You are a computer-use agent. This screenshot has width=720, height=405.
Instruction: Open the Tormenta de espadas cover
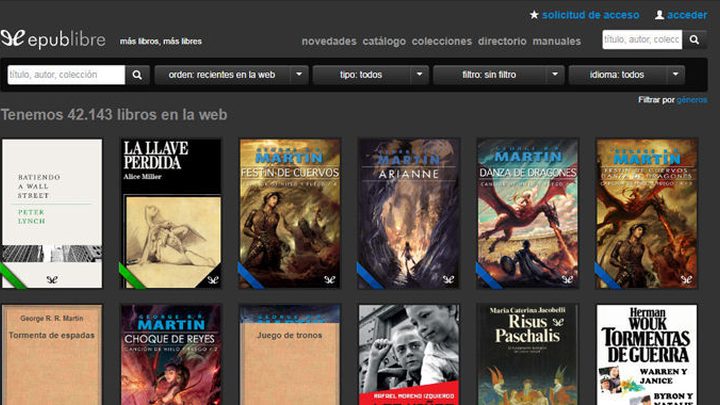52,354
